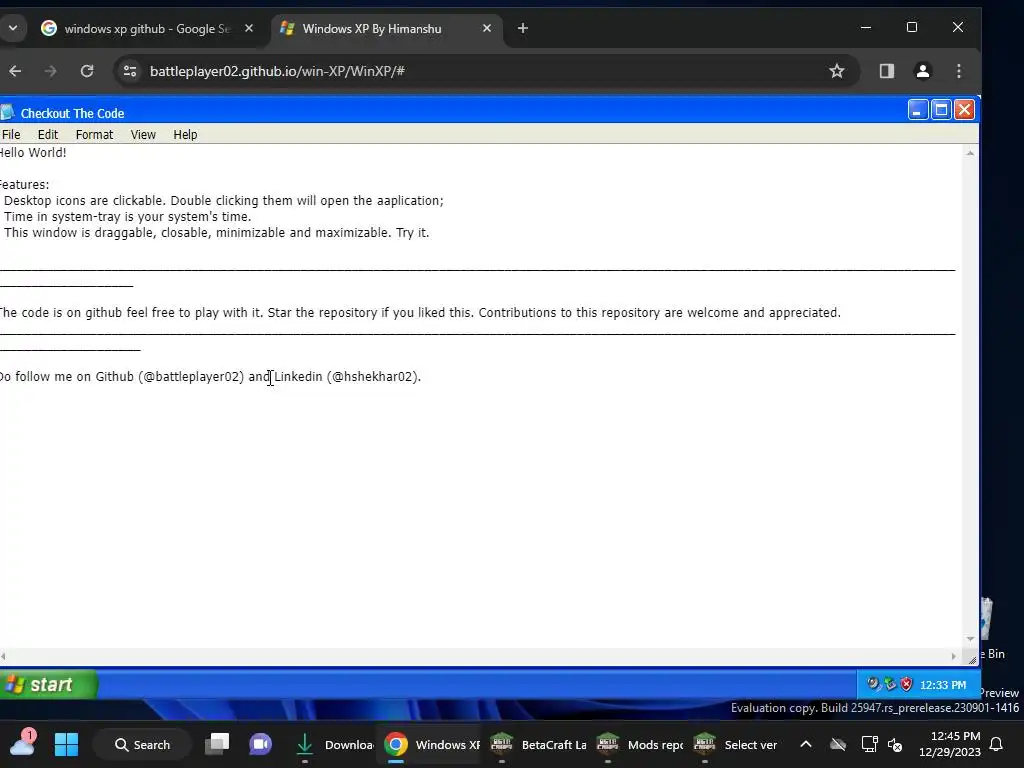Screen dimensions: 1024x768
Task: Open the File menu in notepad
Action: 11,135
